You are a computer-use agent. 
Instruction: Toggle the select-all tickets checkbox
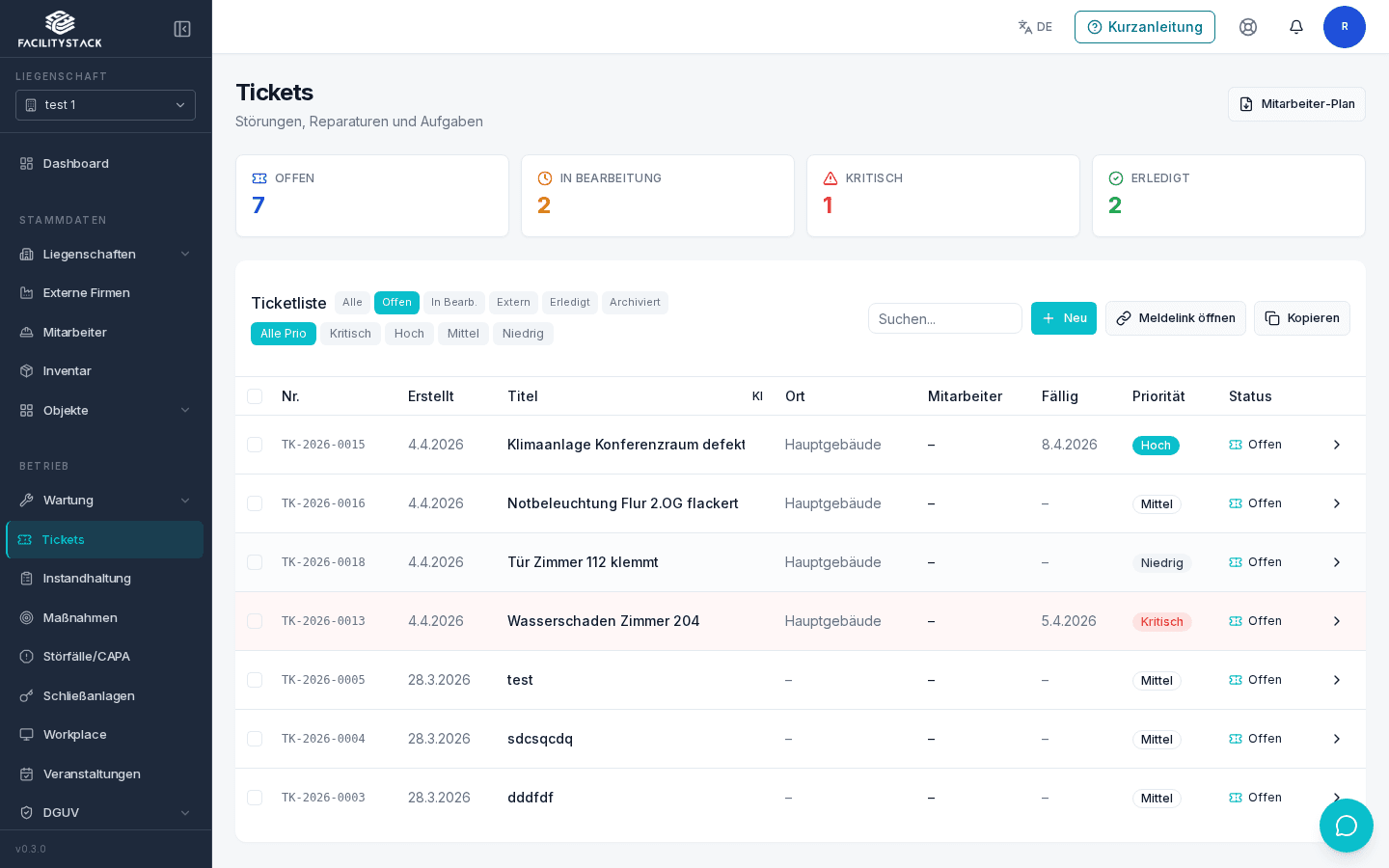(255, 396)
